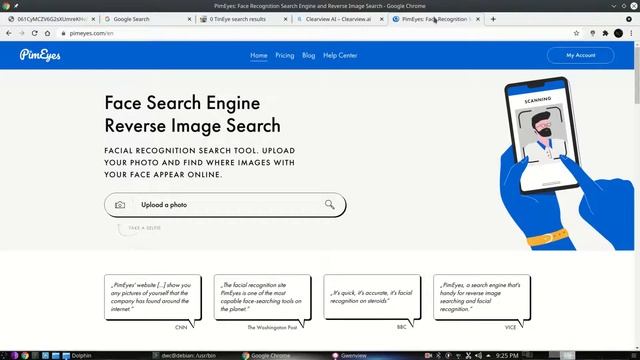Click the browser home icon
640x360 pixels.
pyautogui.click(x=47, y=33)
